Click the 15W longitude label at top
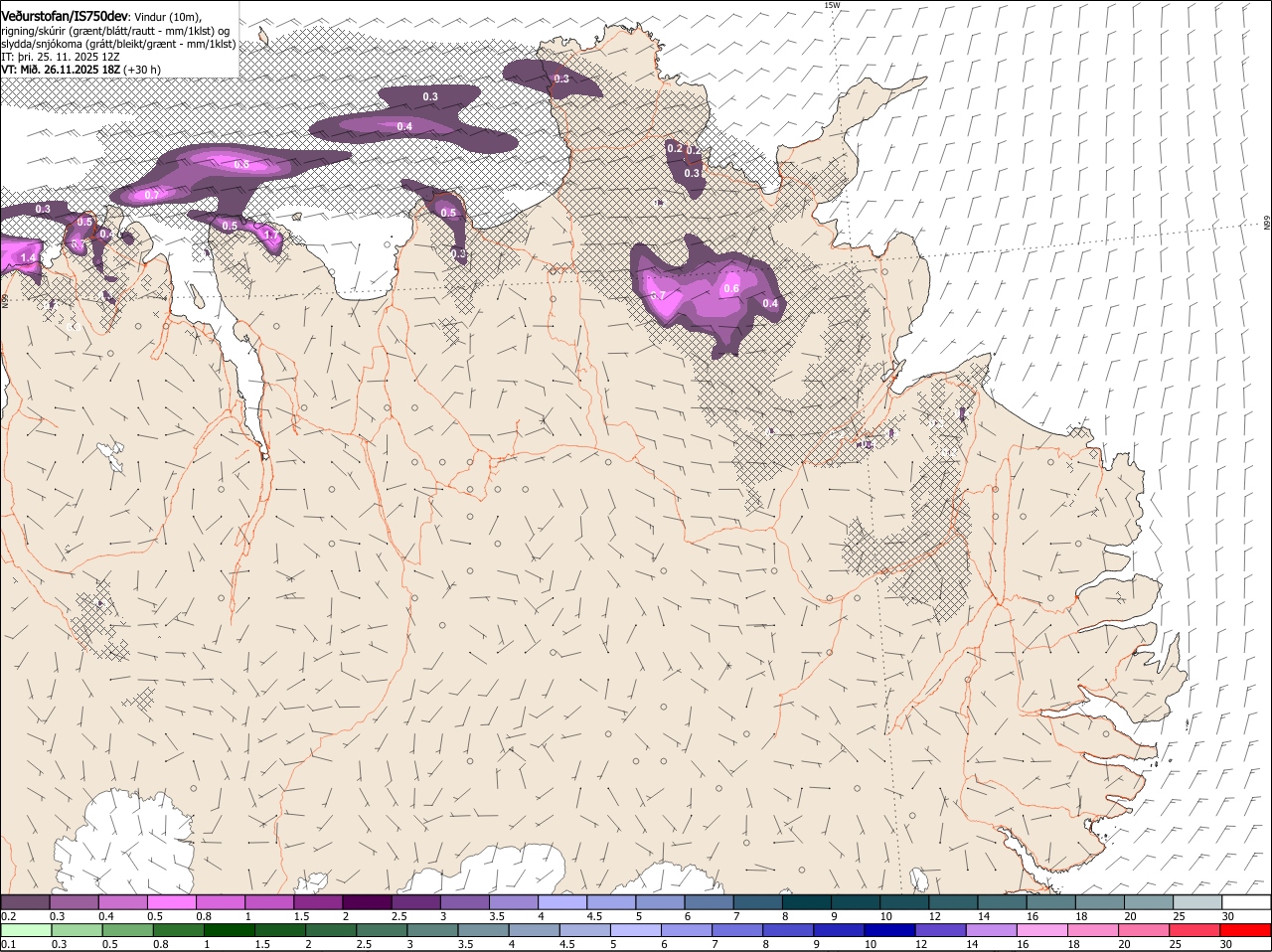Viewport: 1272px width, 952px height. click(832, 5)
